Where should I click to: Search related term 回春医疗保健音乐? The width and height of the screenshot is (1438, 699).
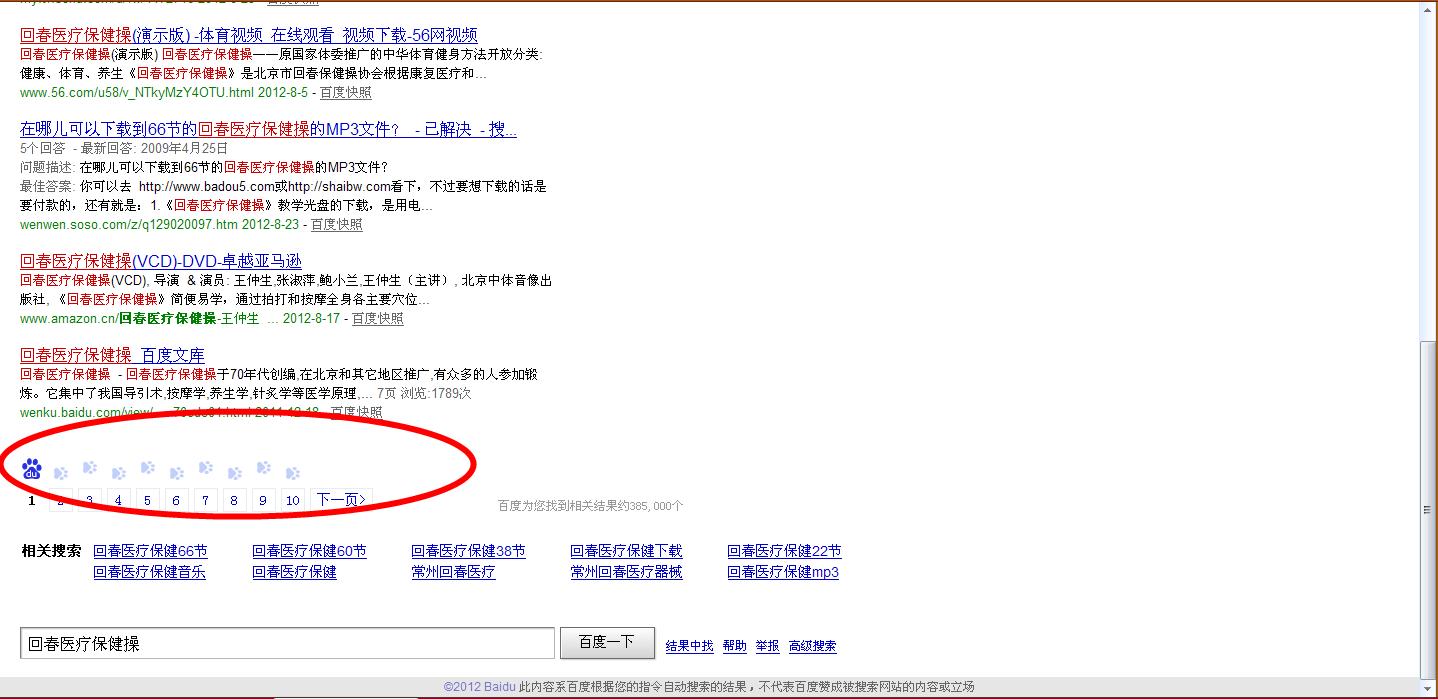tap(149, 572)
